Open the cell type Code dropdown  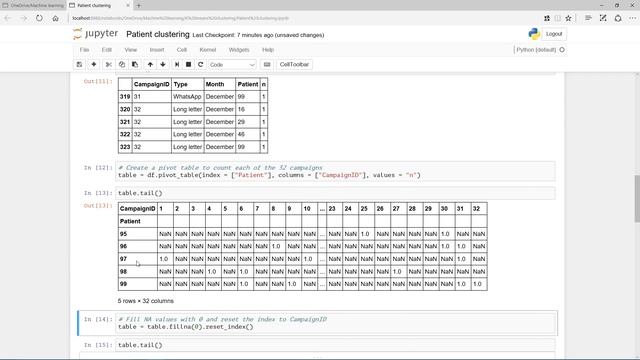232,64
